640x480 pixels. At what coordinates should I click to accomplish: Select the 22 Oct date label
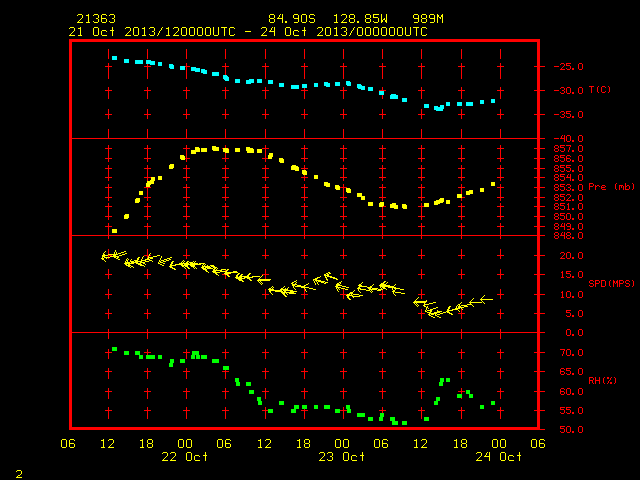184,456
